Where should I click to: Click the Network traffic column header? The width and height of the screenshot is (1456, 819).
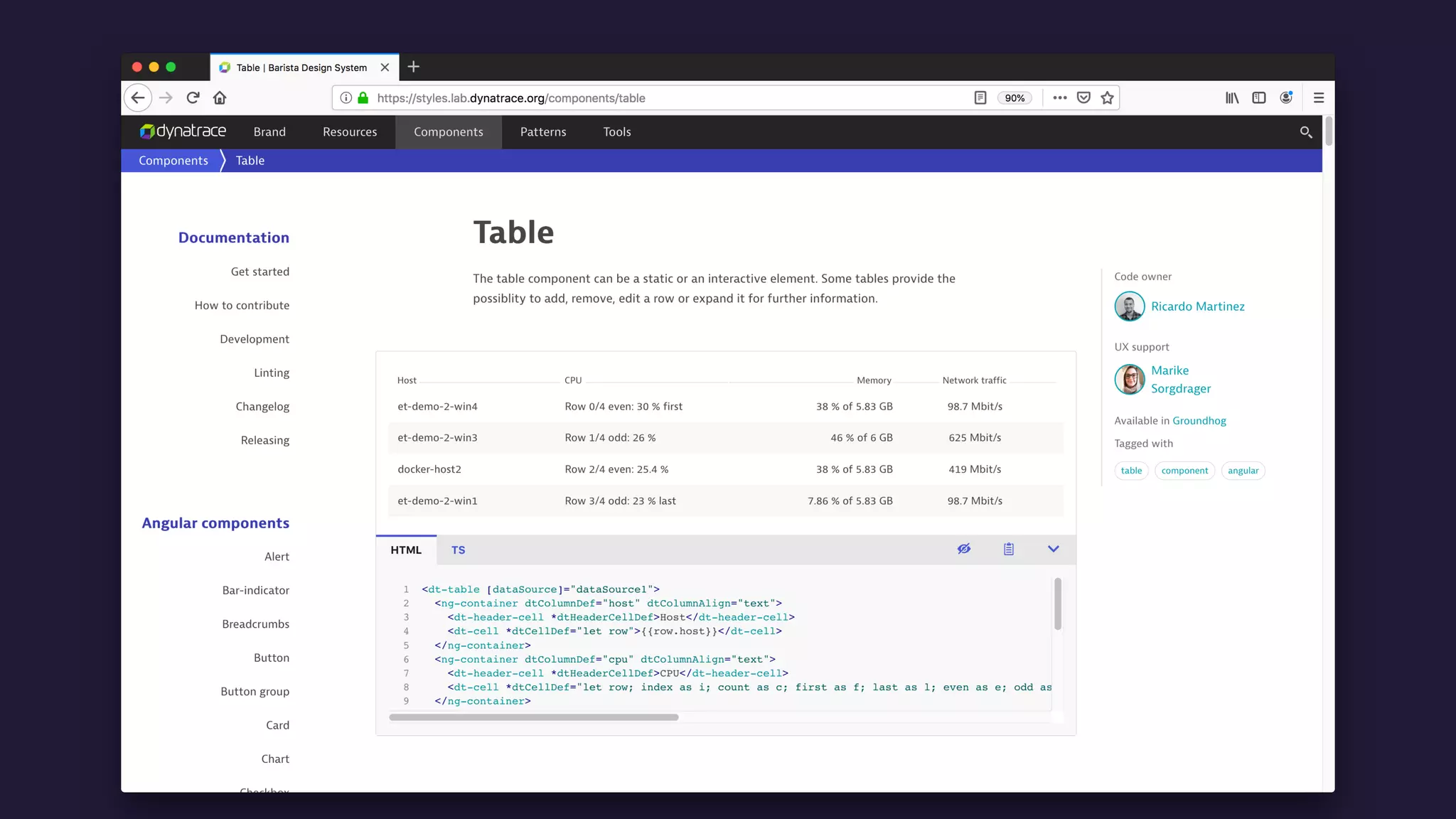click(974, 380)
